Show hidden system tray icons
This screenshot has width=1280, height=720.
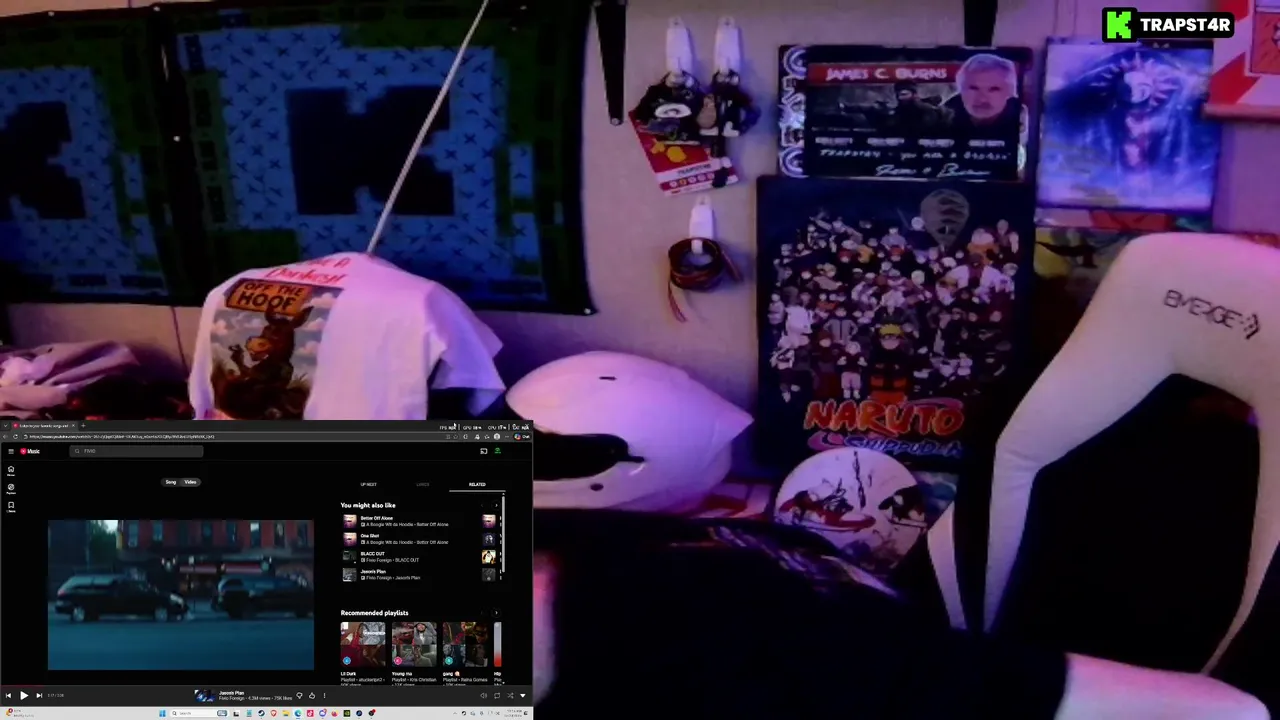pyautogui.click(x=455, y=713)
